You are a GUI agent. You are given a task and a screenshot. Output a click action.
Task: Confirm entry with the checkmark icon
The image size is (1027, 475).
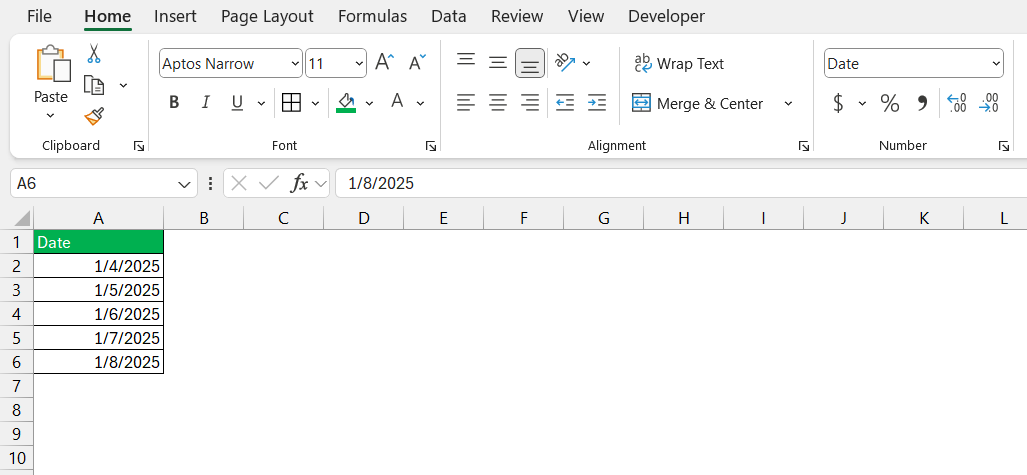[x=269, y=183]
